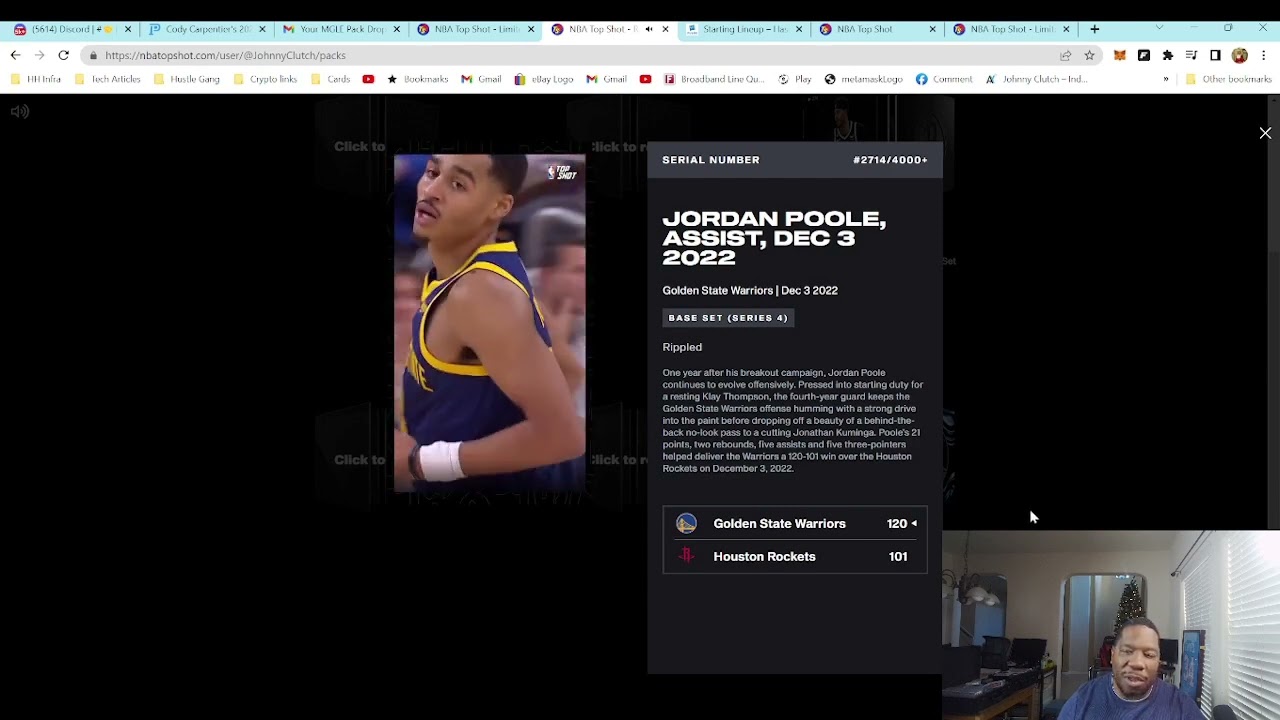Go forward in browser history

39,55
